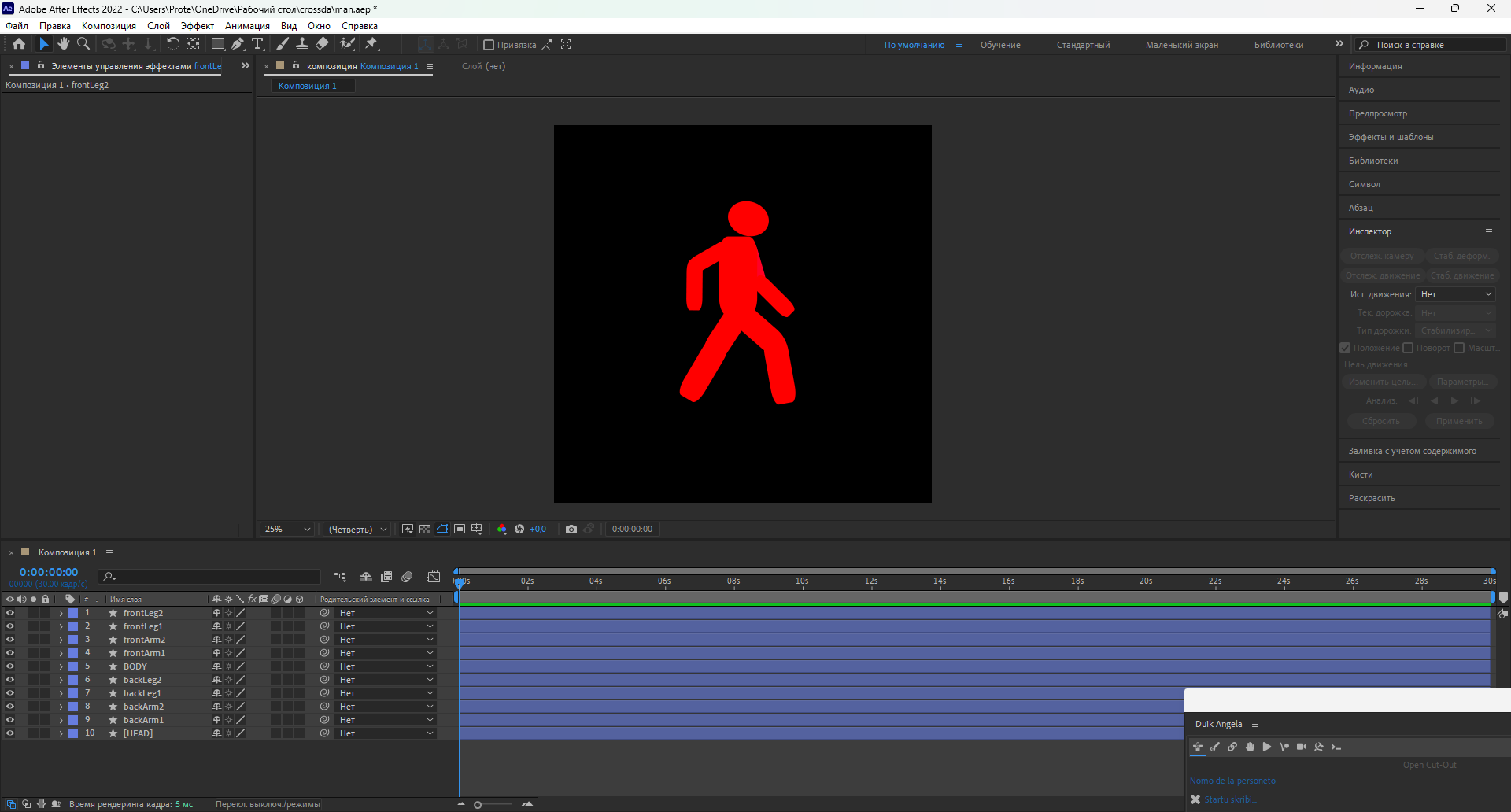Enable the Привязка snapping checkbox
1511x812 pixels.
[489, 45]
